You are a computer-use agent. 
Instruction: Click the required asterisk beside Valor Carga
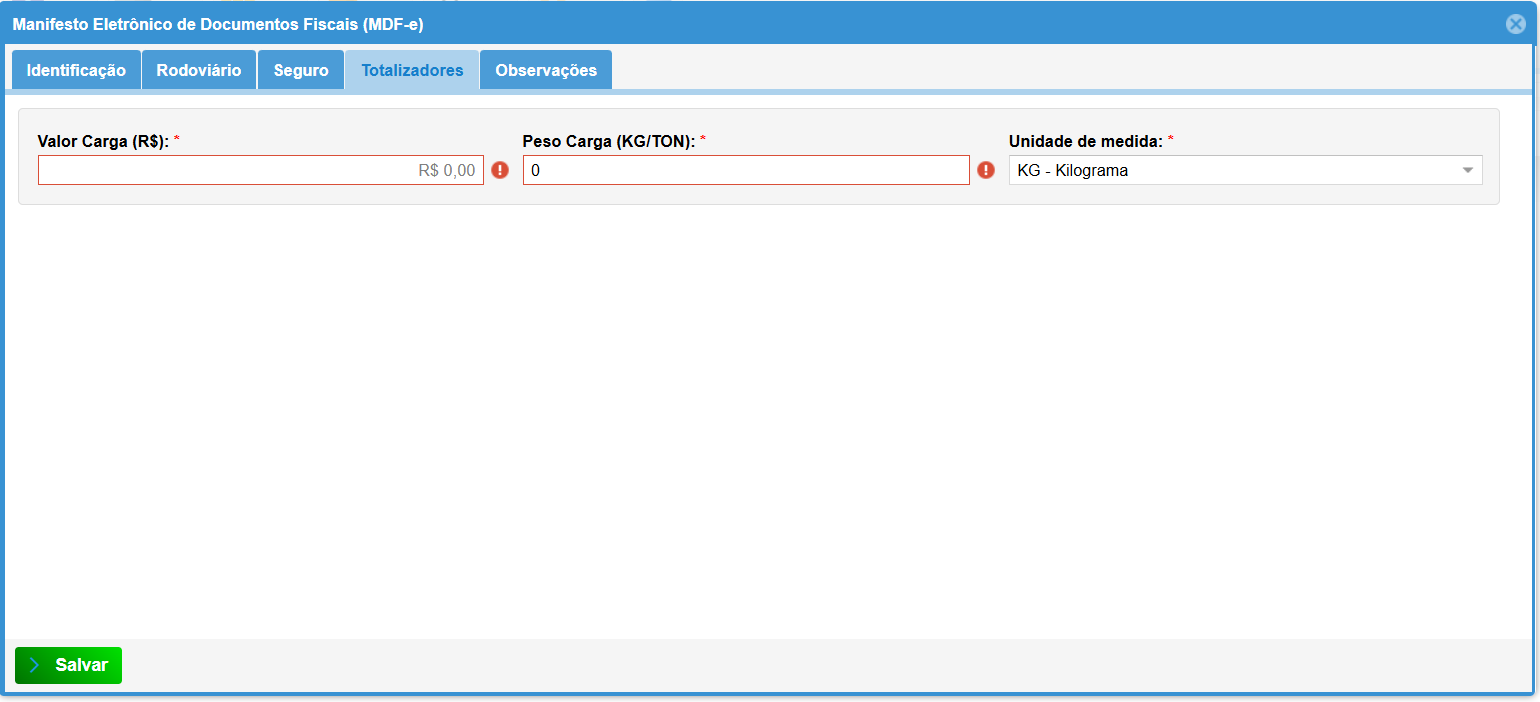tap(177, 141)
